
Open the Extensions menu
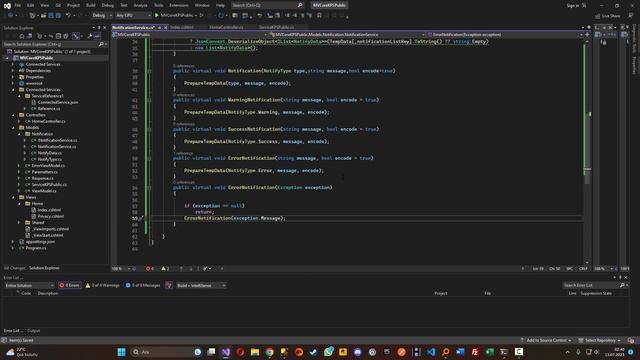pos(179,5)
